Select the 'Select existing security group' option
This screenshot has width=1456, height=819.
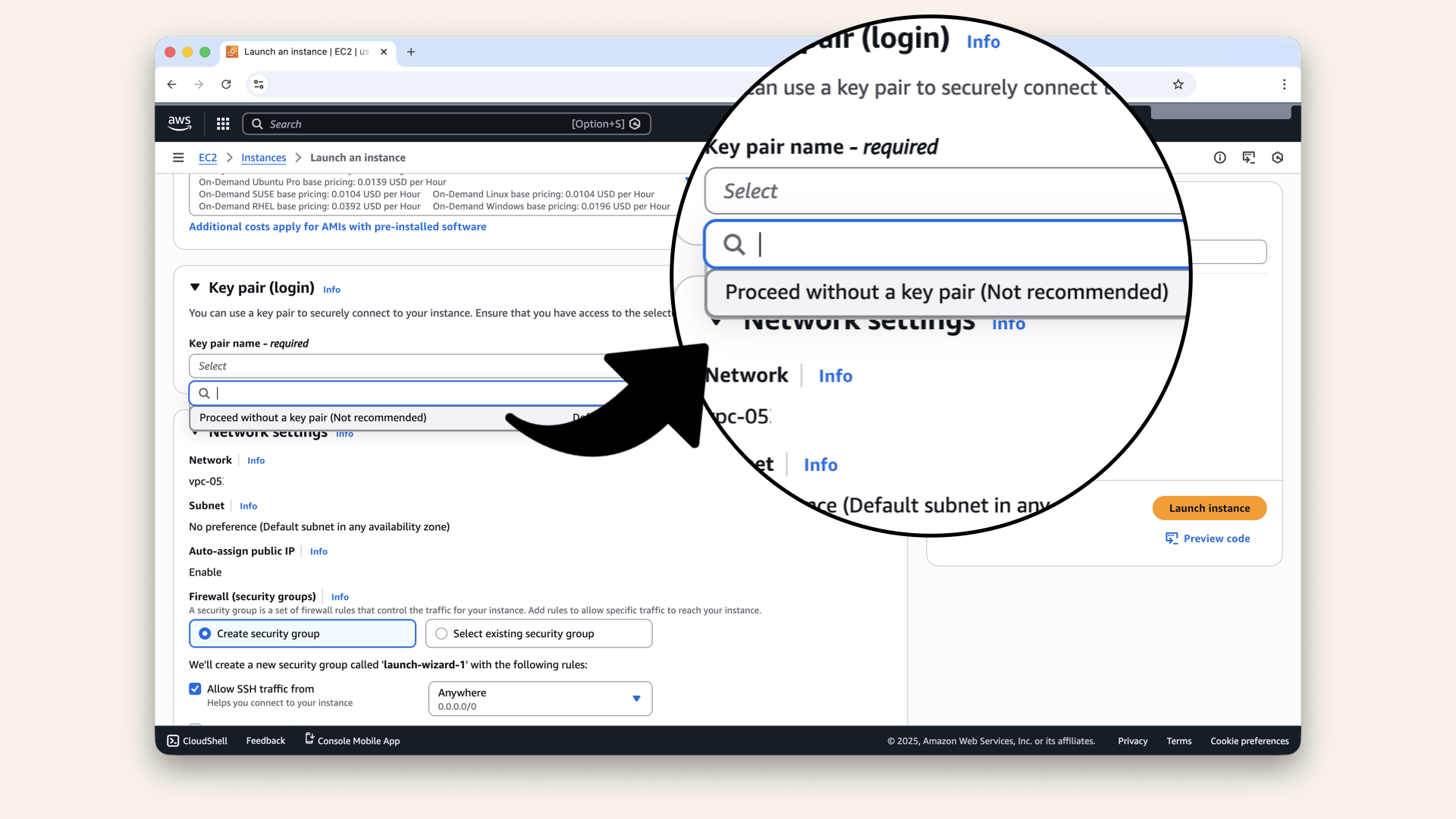point(441,633)
